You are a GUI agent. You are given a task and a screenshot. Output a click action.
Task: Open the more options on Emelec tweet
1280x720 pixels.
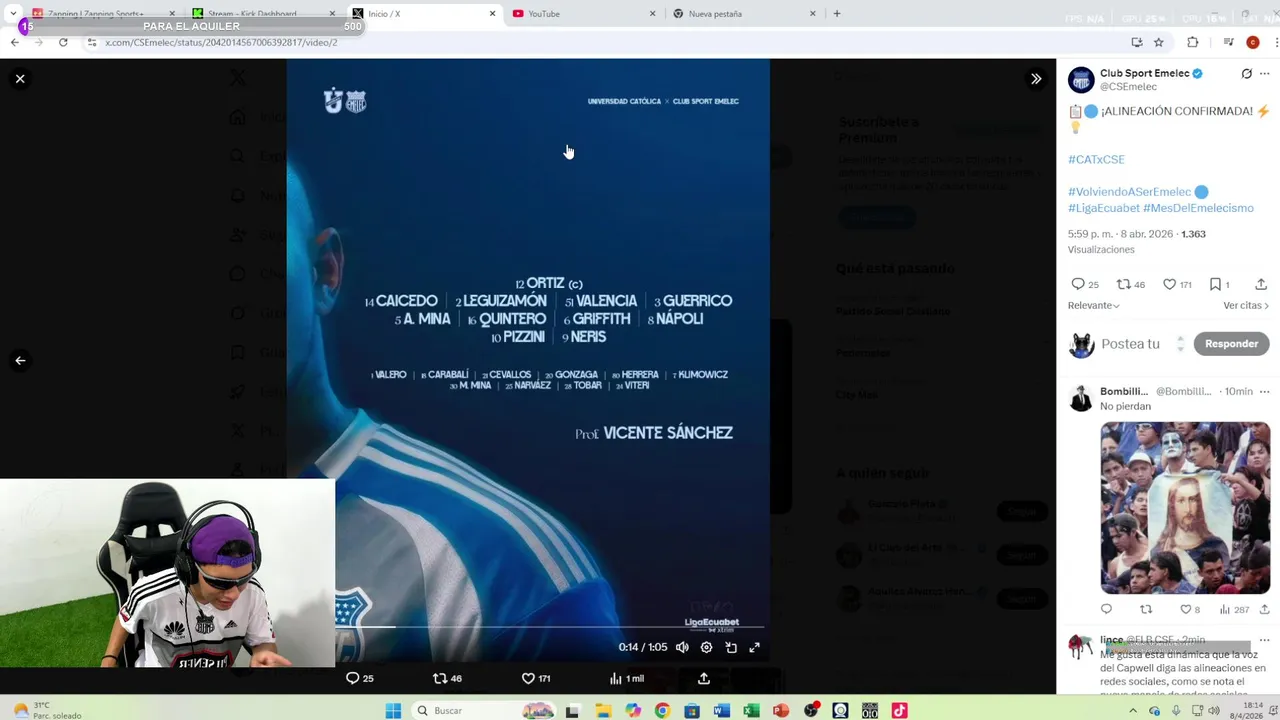[x=1265, y=74]
